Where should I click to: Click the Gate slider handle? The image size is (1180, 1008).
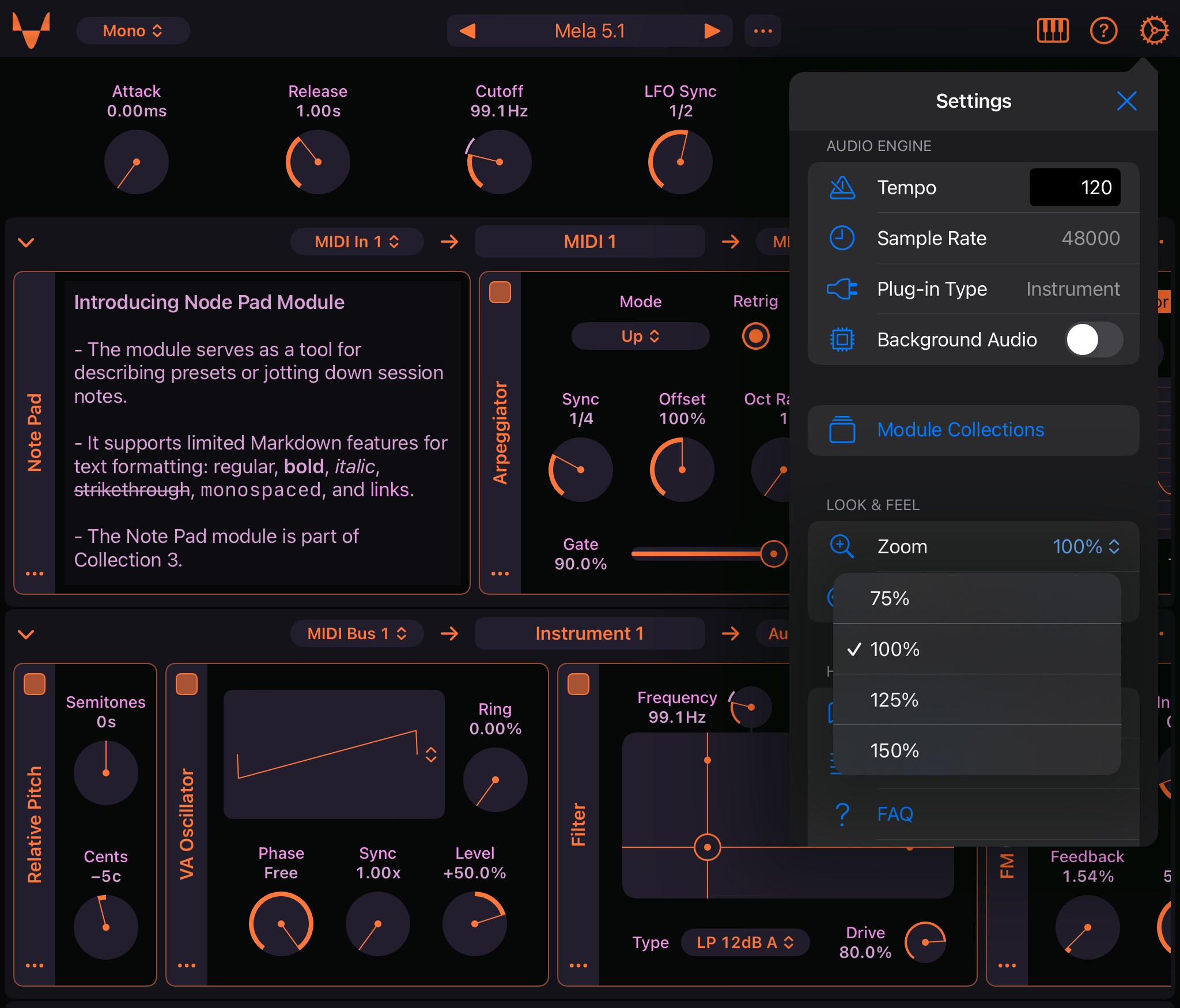point(773,554)
